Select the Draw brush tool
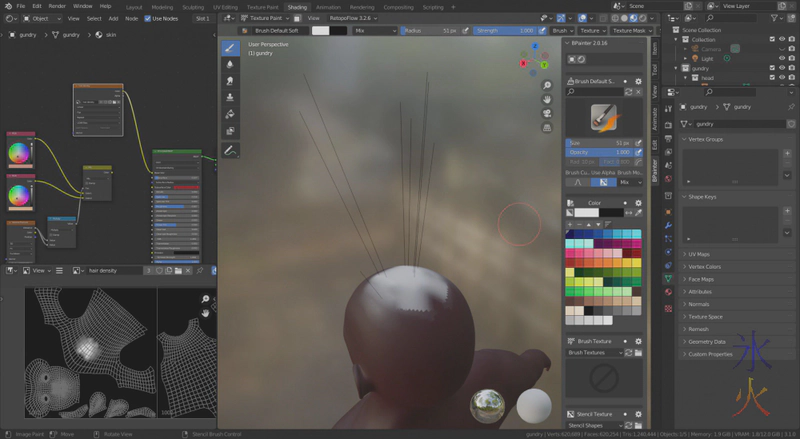The image size is (800, 439). (x=230, y=48)
